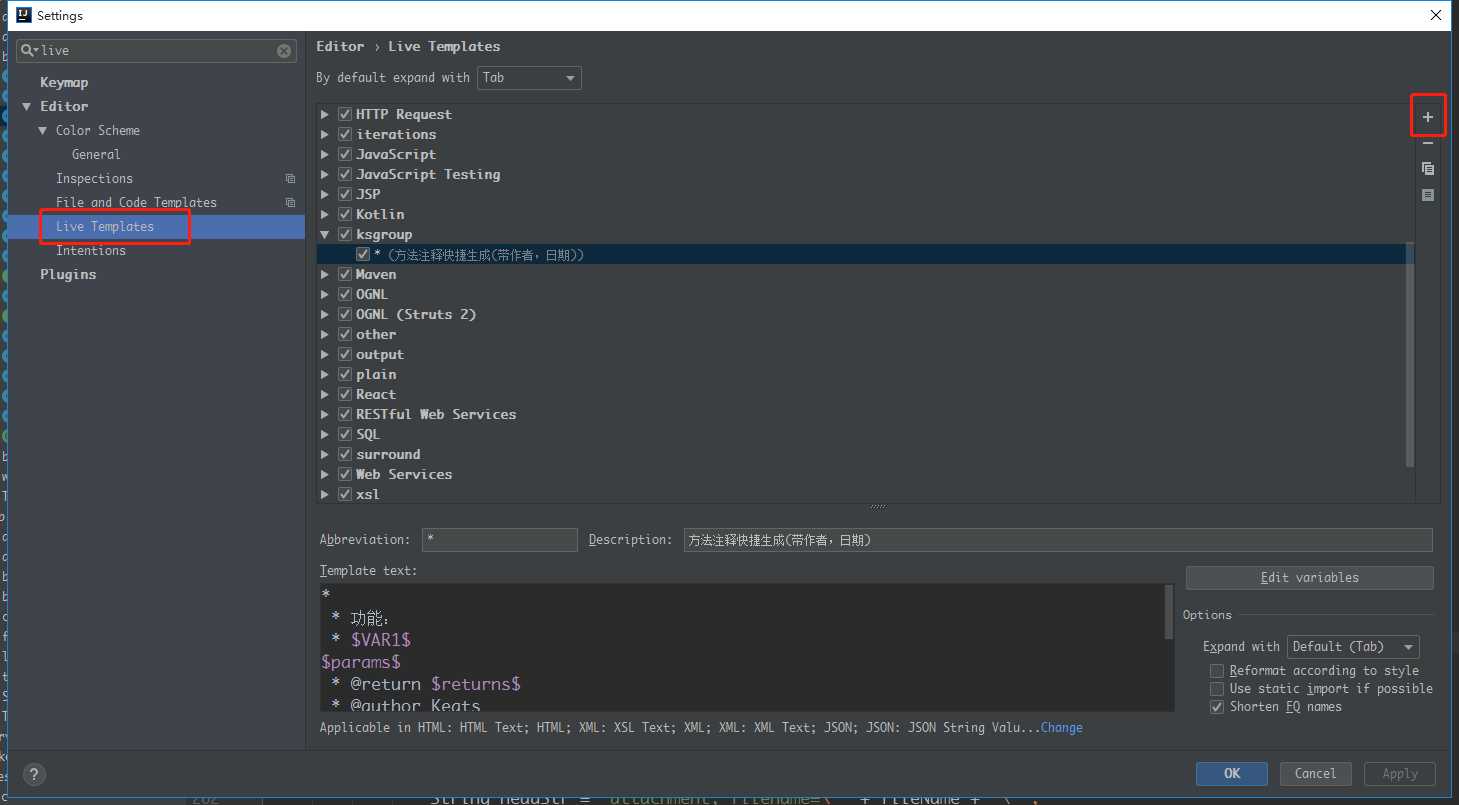The width and height of the screenshot is (1459, 805).
Task: Close the Settings dialog window
Action: [1436, 15]
